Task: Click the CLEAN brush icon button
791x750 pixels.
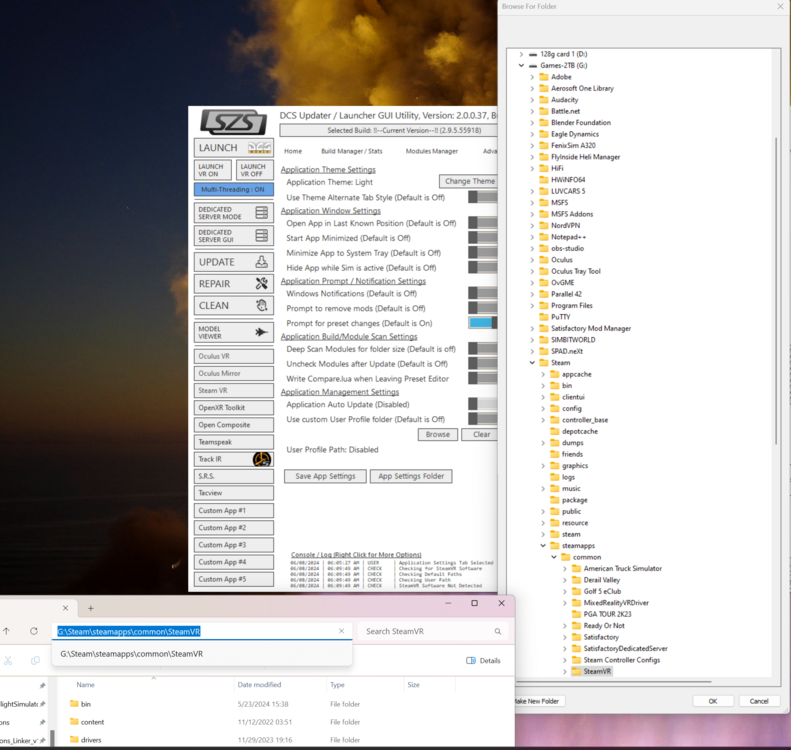Action: pos(261,305)
